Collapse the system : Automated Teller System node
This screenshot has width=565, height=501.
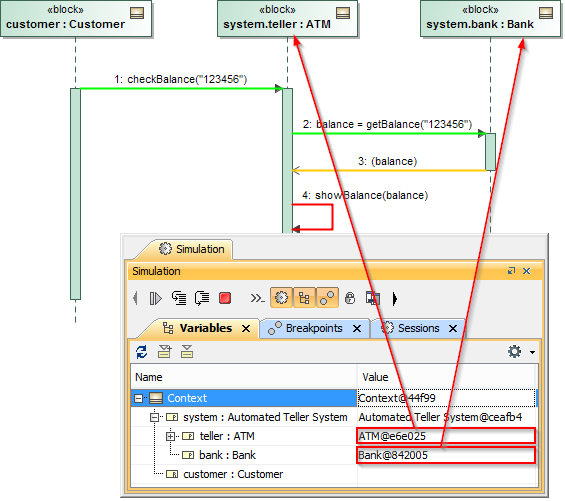tap(154, 417)
